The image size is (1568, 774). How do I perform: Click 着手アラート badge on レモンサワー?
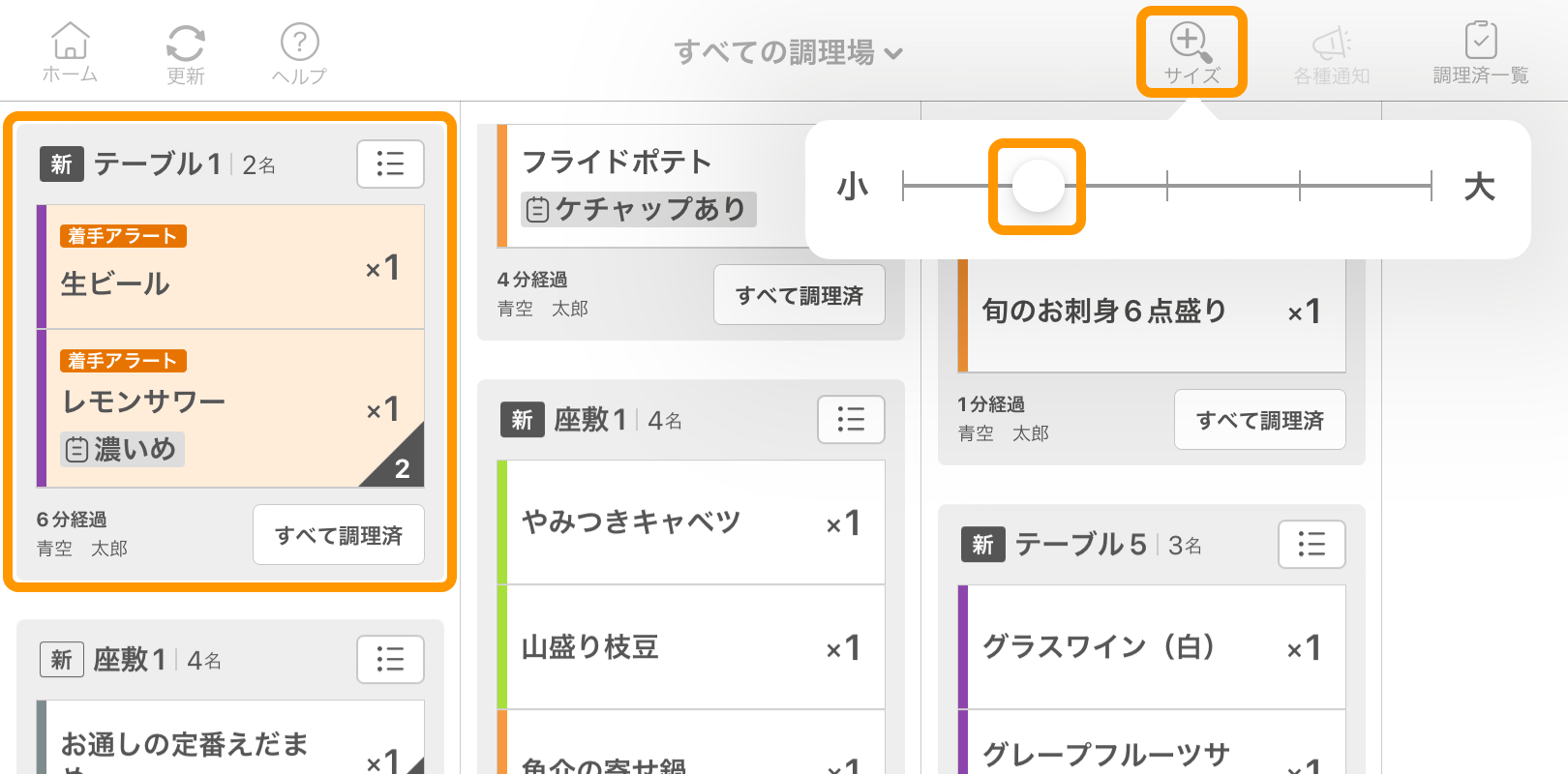tap(123, 361)
